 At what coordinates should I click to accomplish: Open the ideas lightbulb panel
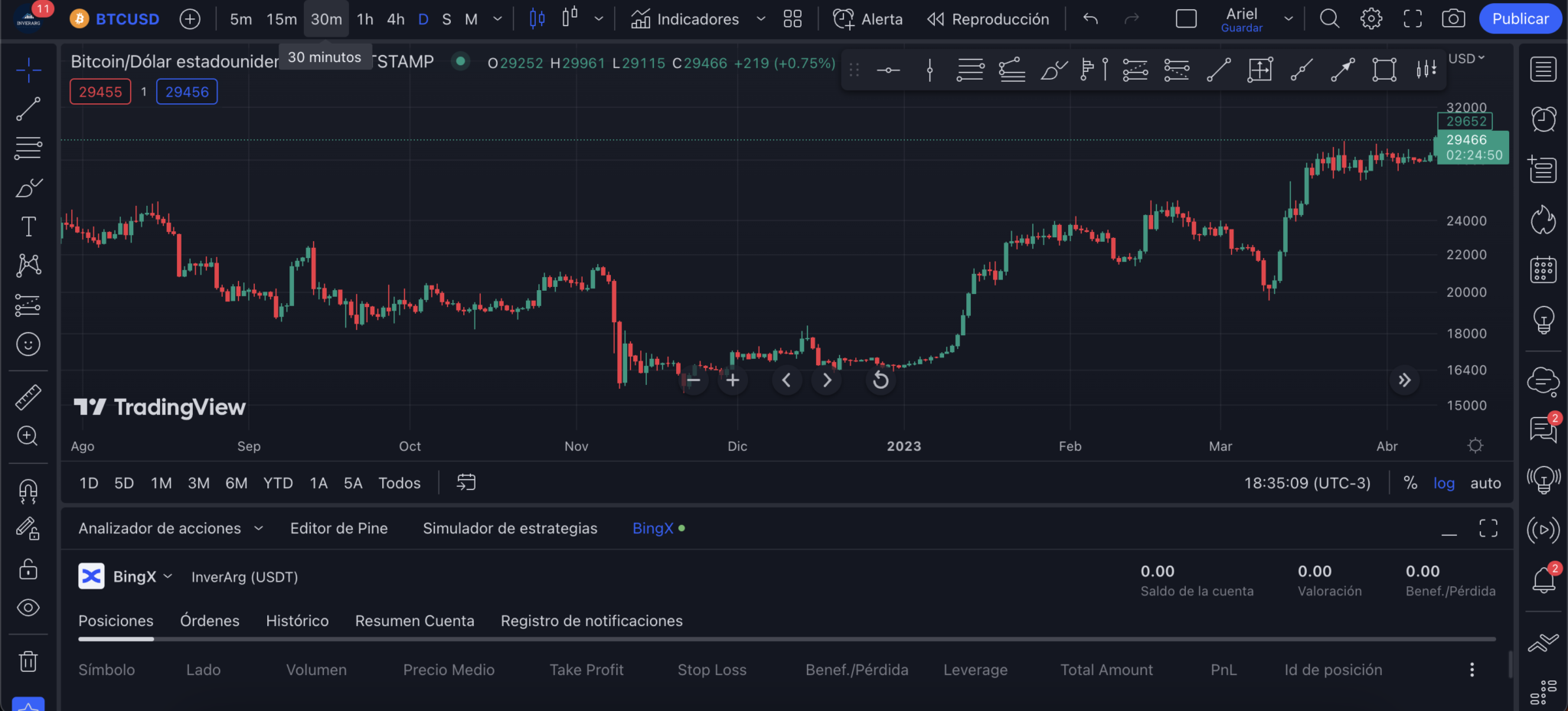(1543, 319)
